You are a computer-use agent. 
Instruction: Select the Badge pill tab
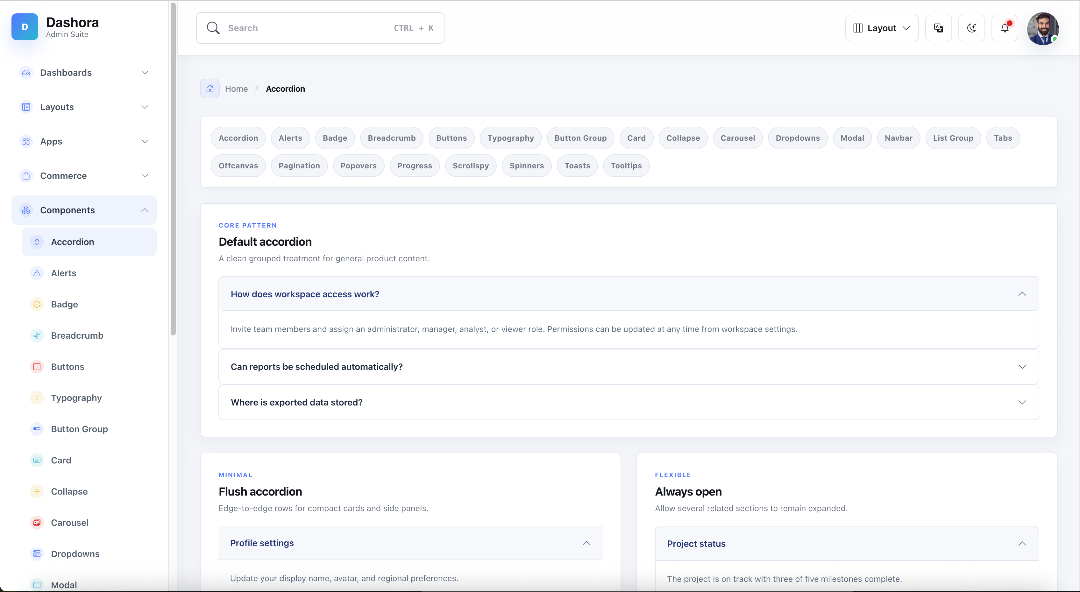click(x=335, y=138)
